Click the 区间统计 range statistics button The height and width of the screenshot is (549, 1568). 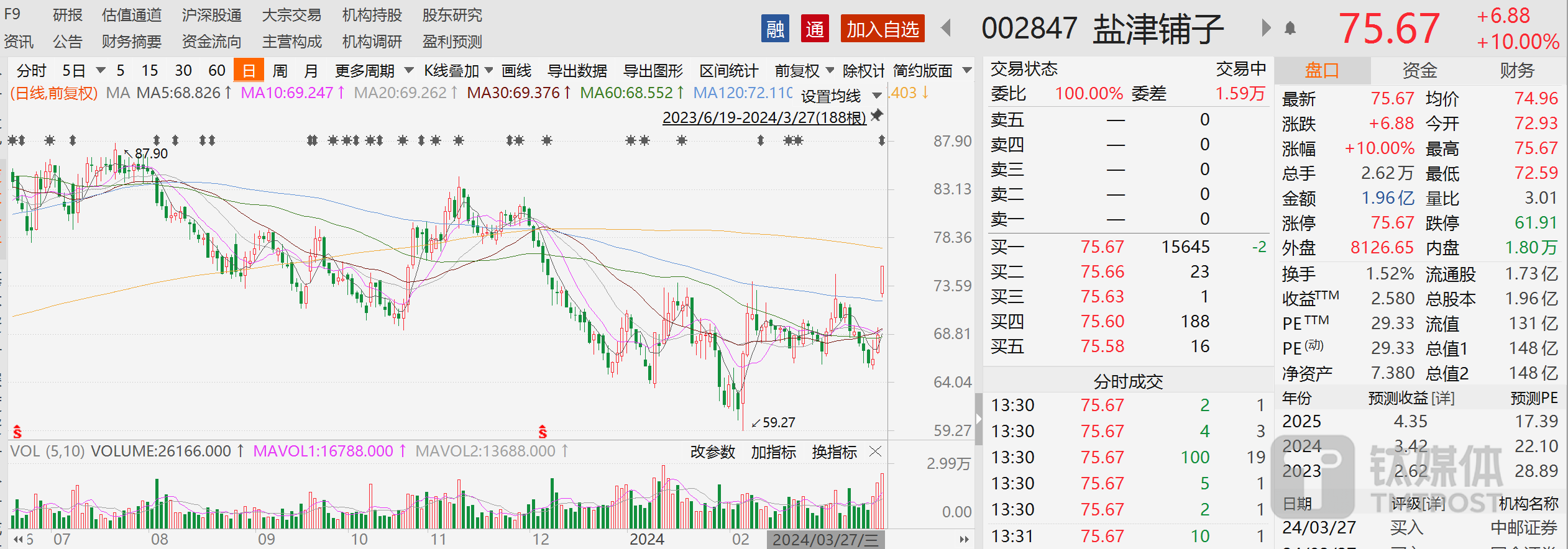[729, 71]
